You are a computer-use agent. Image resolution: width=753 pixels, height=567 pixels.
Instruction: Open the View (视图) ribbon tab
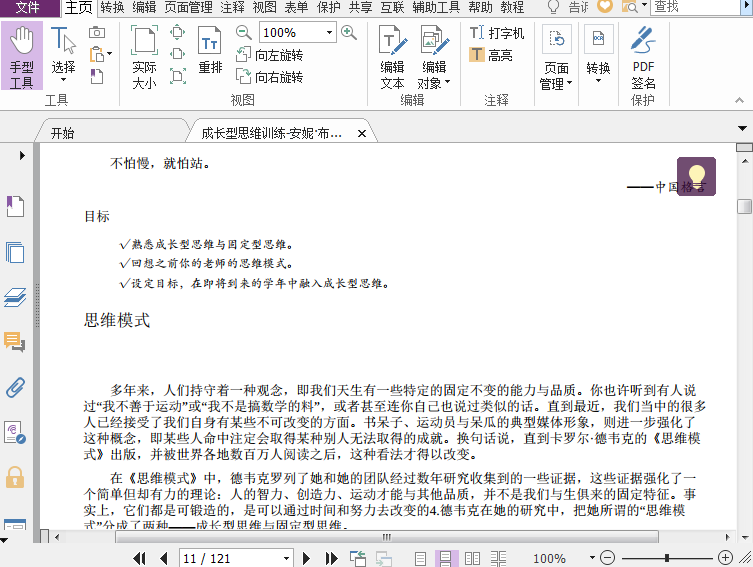(x=265, y=7)
